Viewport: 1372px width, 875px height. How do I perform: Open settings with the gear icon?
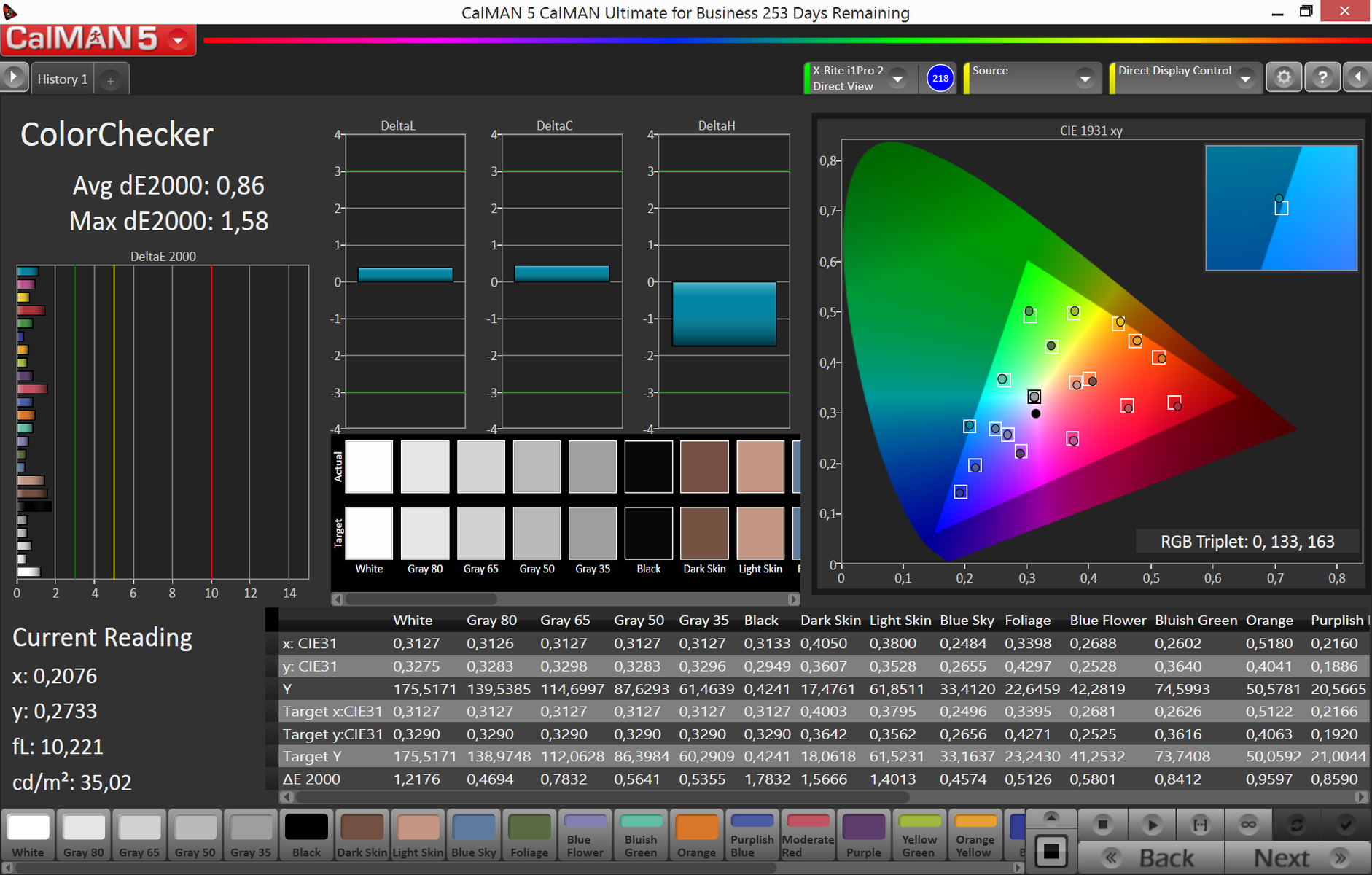click(1284, 77)
